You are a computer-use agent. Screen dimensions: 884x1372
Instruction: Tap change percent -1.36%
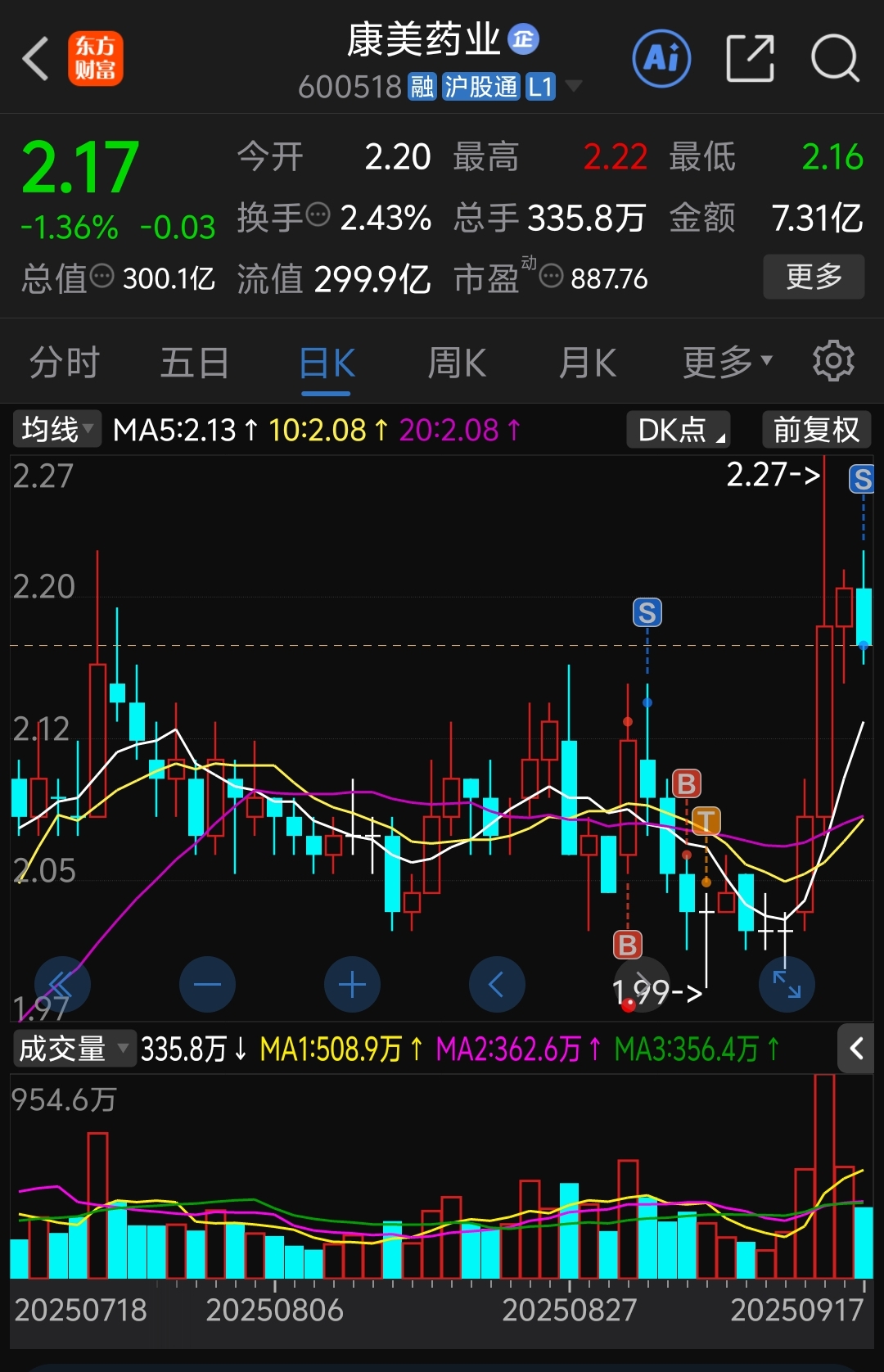[69, 227]
